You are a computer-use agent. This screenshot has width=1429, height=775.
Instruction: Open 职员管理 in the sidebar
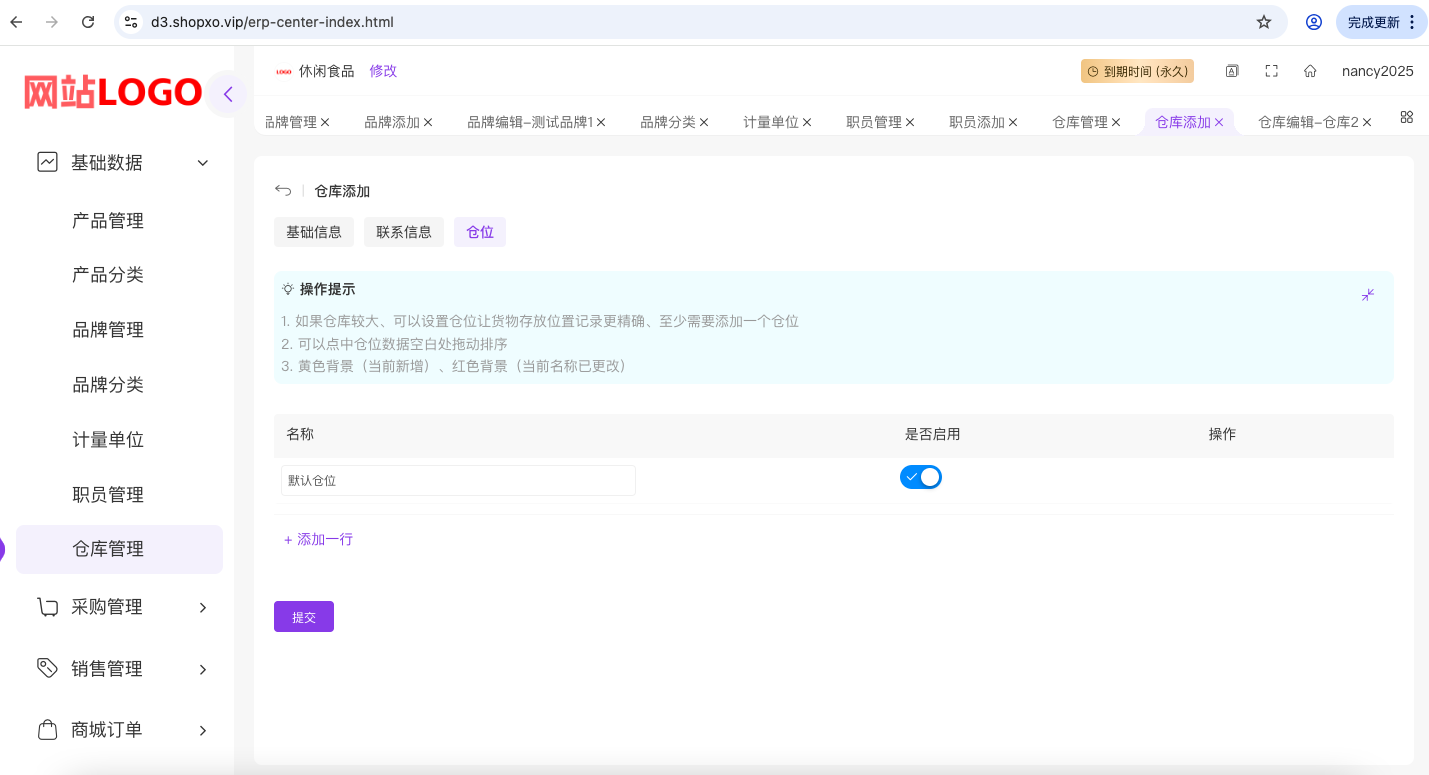tap(108, 495)
